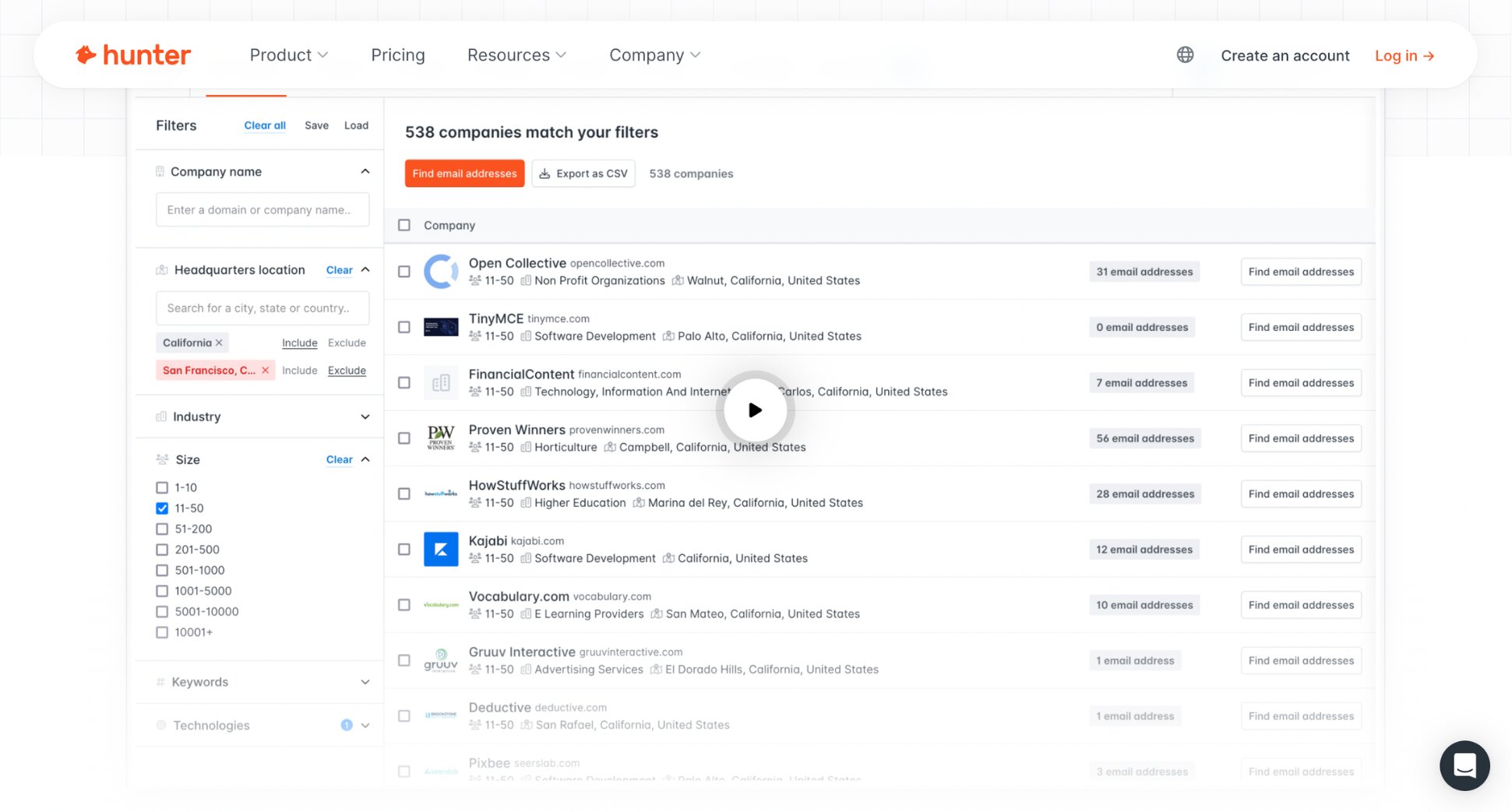
Task: Click the Industry filter icon
Action: click(x=161, y=417)
